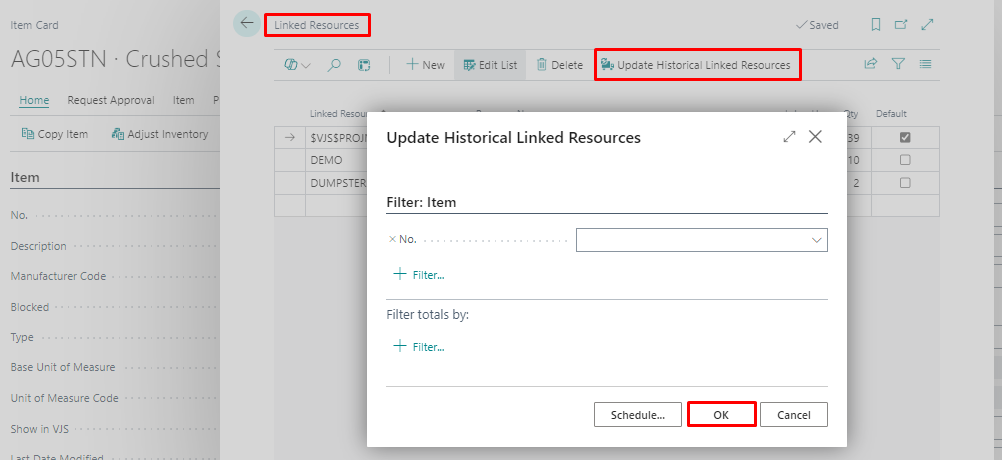This screenshot has height=460, width=1002.
Task: Open the No. filter dropdown arrow
Action: (x=816, y=240)
